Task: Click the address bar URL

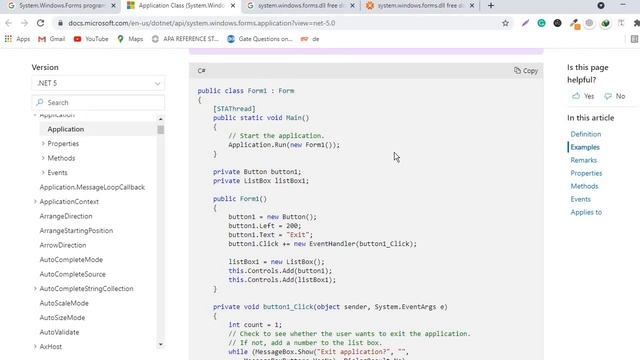Action: [202, 23]
